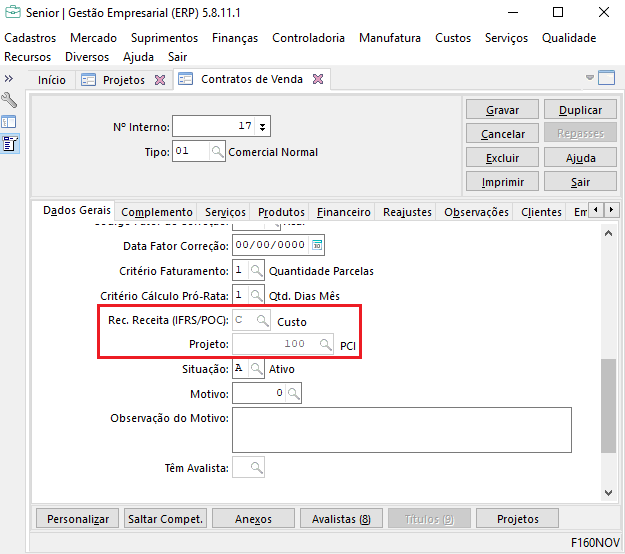This screenshot has height=554, width=625.
Task: Close the Contratos de Venda tab
Action: (x=318, y=79)
